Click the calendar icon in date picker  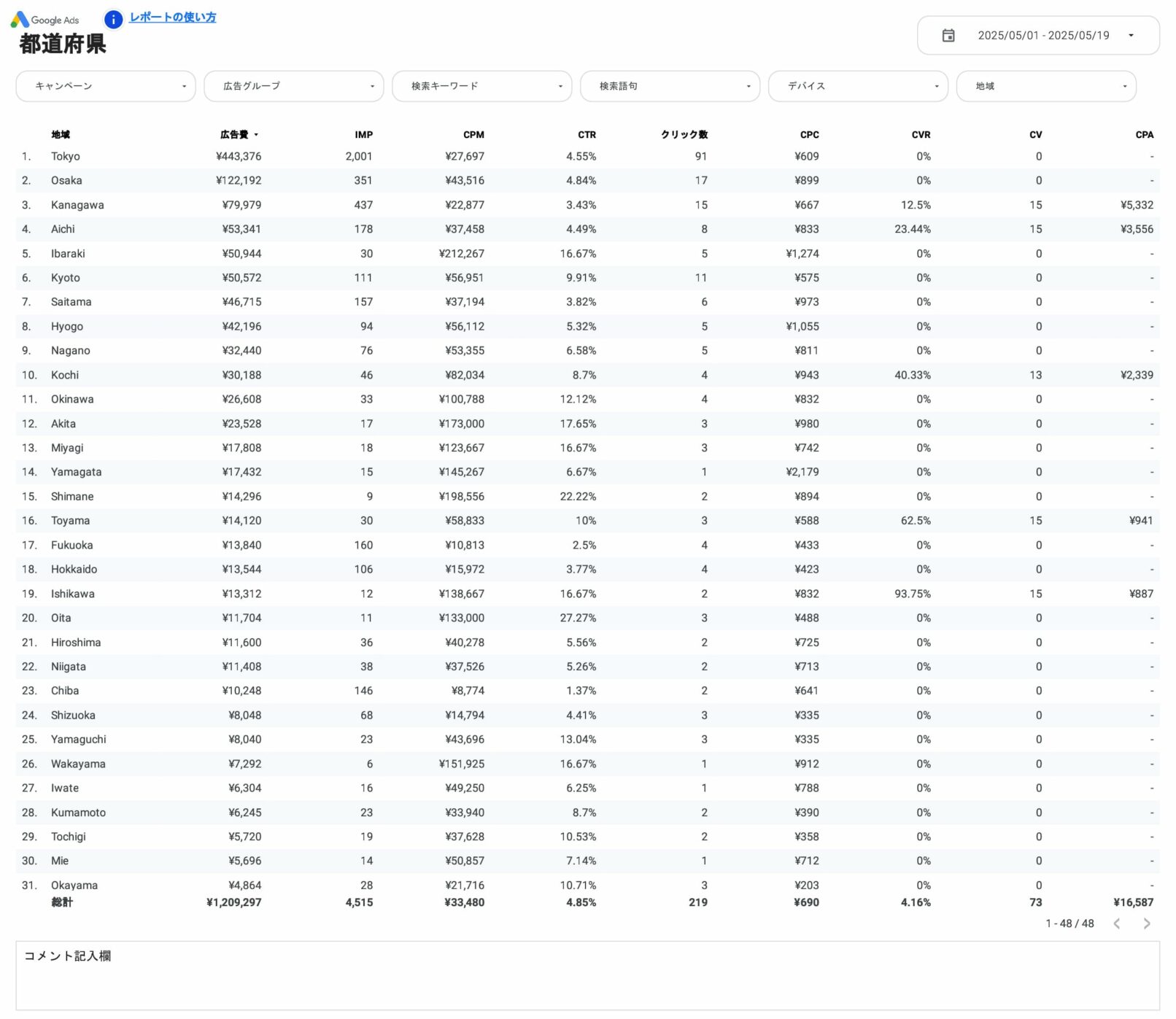(948, 36)
